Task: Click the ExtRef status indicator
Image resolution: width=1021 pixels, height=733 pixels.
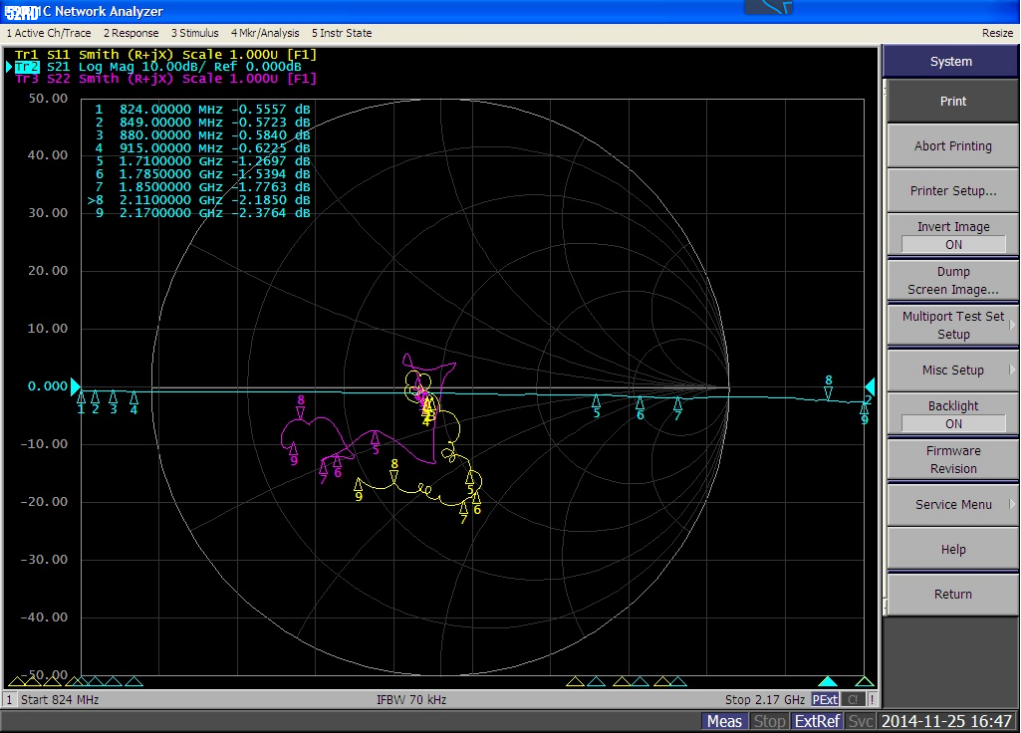Action: click(x=817, y=721)
